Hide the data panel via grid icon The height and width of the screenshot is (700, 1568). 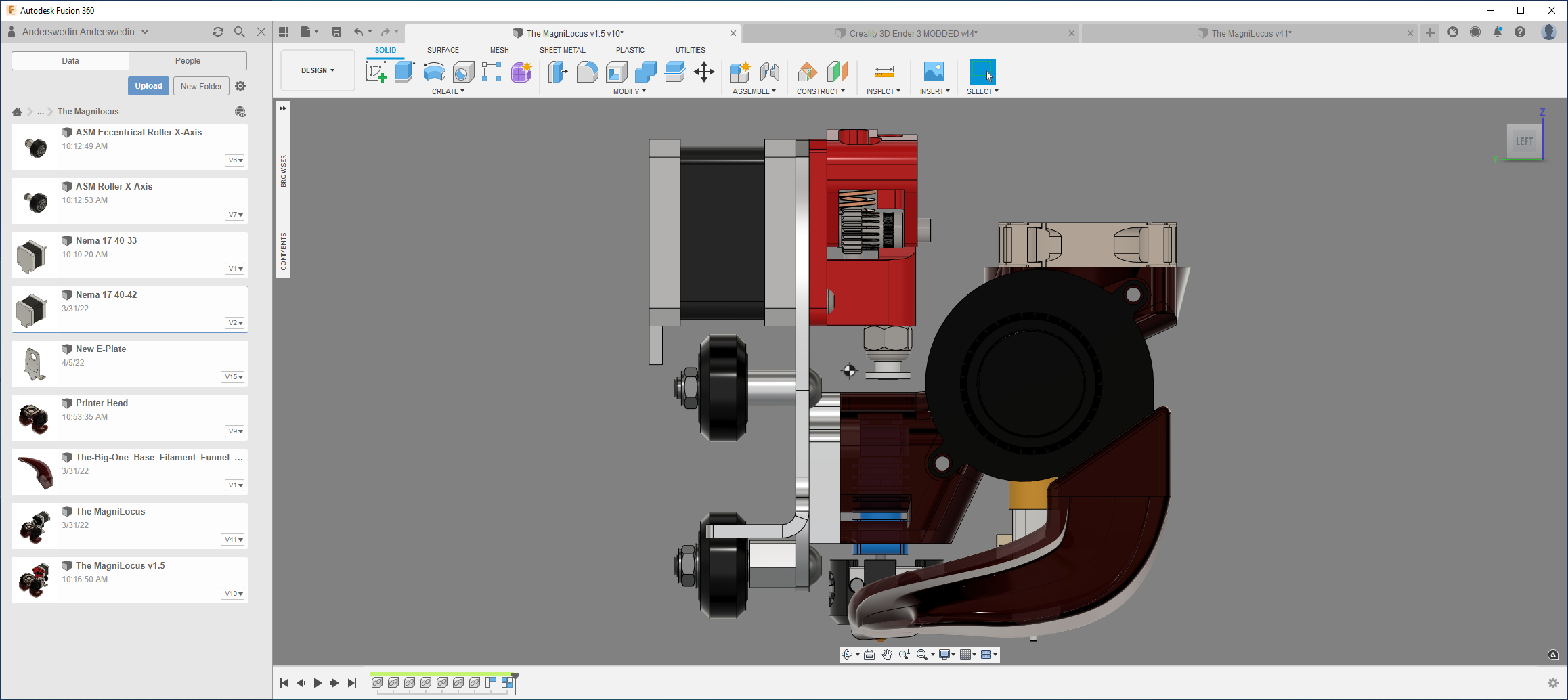pyautogui.click(x=284, y=32)
